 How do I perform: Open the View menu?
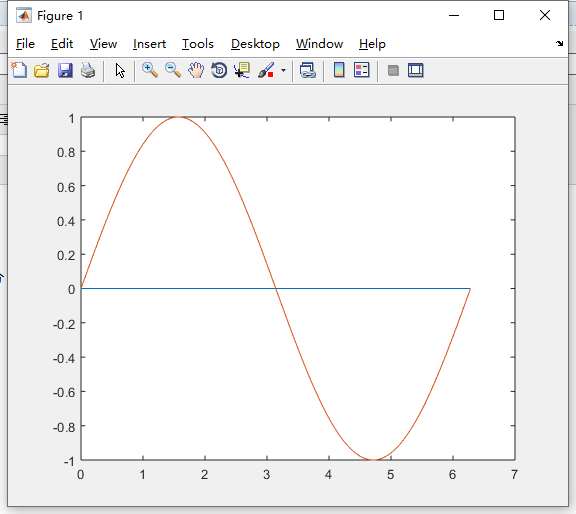[x=103, y=44]
